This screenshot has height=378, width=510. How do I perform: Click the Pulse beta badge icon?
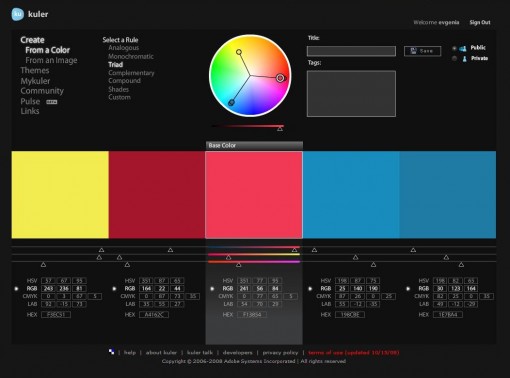click(x=52, y=102)
